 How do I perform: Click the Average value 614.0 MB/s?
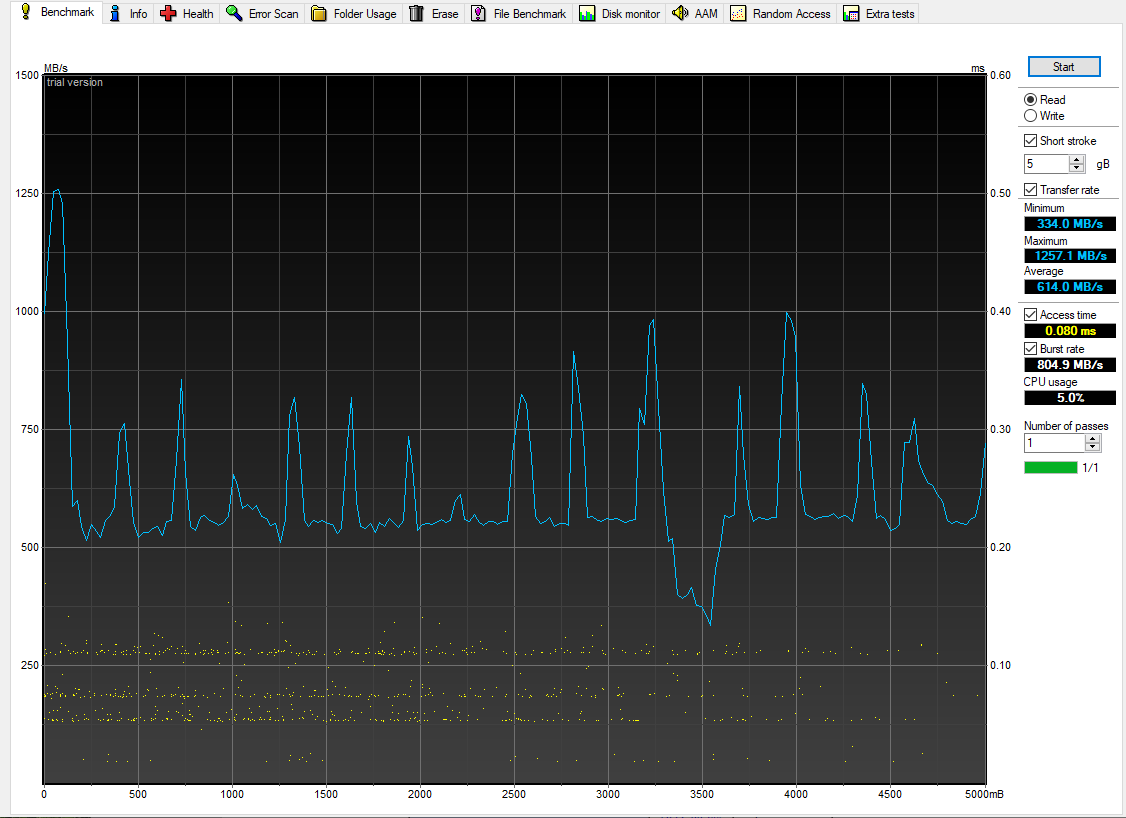(x=1070, y=287)
